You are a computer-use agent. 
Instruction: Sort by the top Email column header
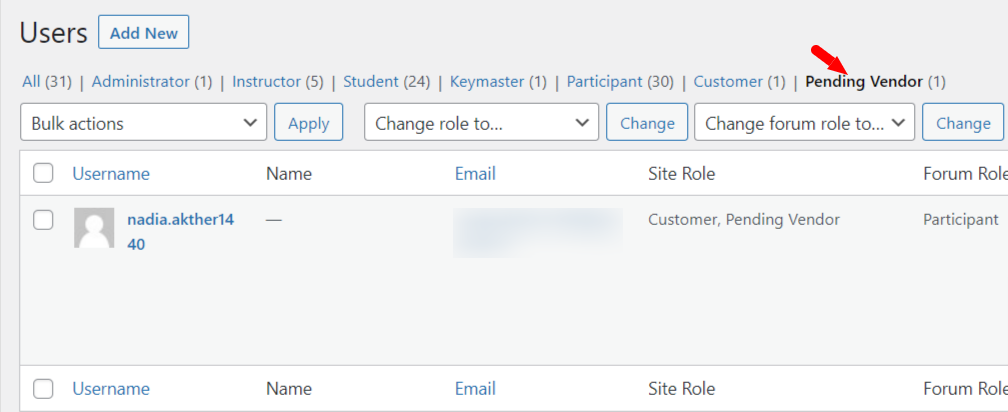click(475, 174)
